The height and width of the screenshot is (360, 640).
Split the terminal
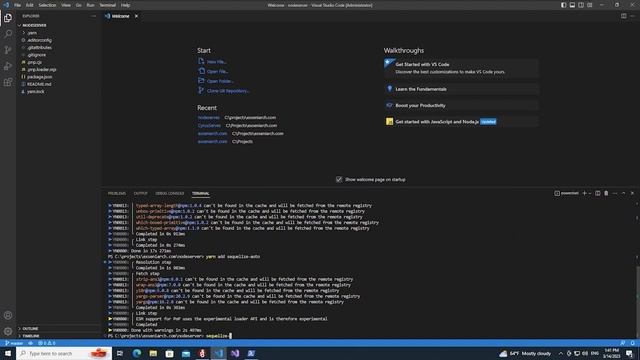pos(598,193)
